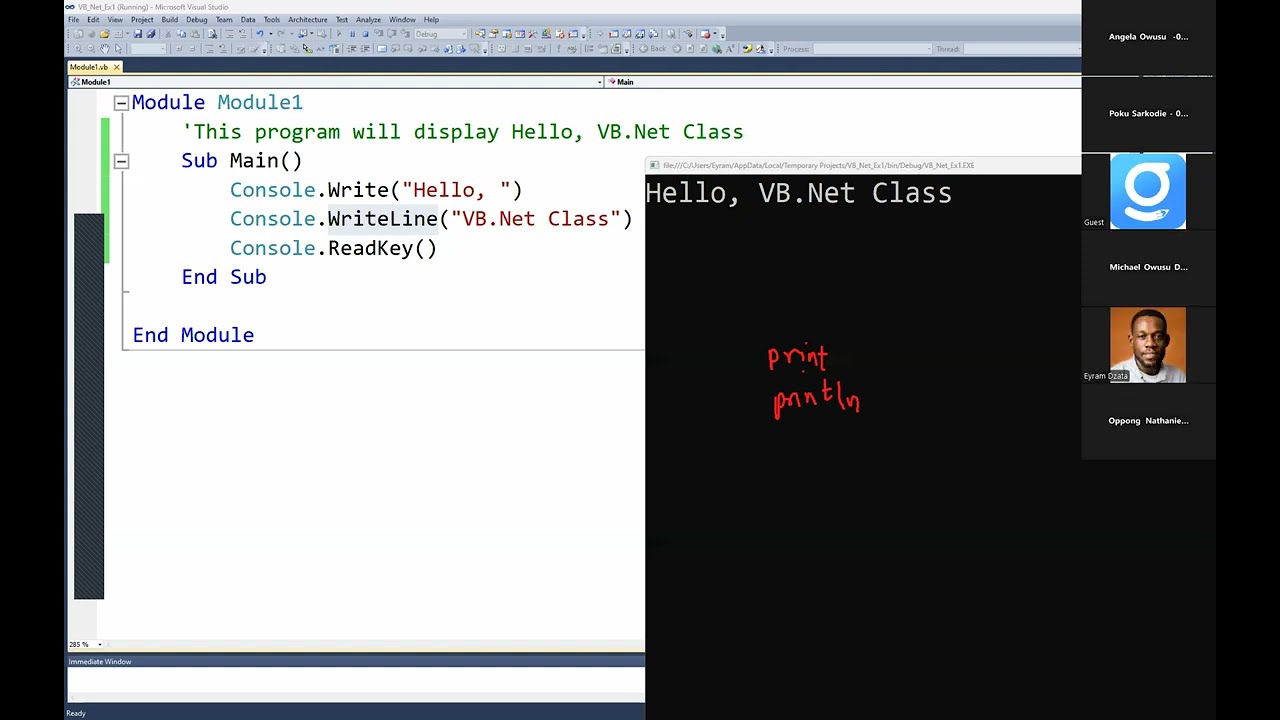The width and height of the screenshot is (1280, 720).
Task: Click the Stop Debugging square icon
Action: pos(365,34)
